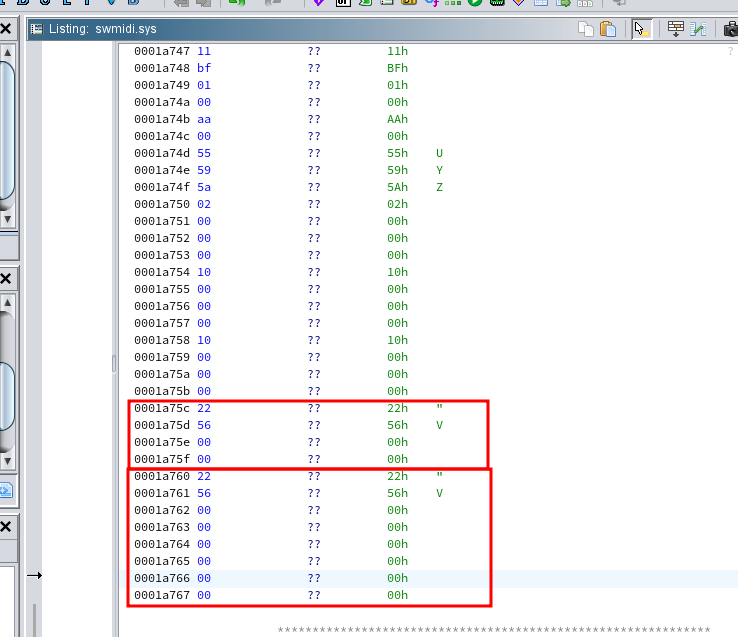Open the edit listing fields tool
Screen dimensions: 738x637
(676, 29)
